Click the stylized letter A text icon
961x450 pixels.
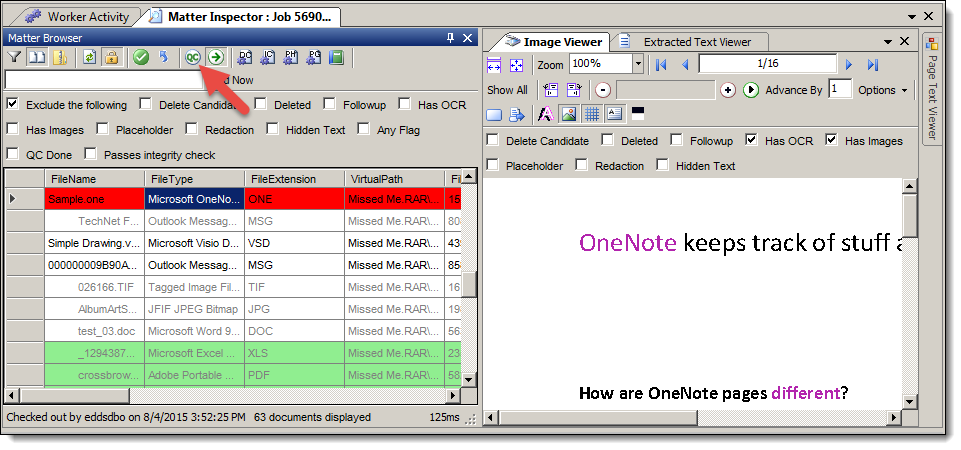(x=546, y=114)
